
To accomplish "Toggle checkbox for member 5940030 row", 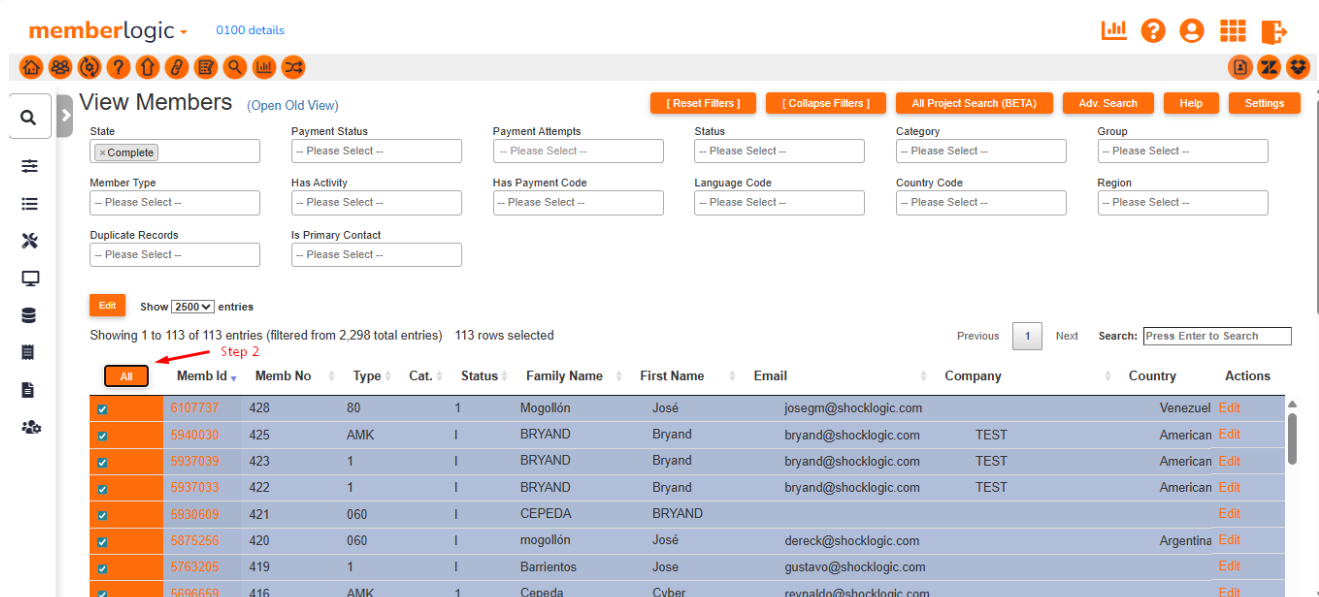I will pyautogui.click(x=102, y=436).
